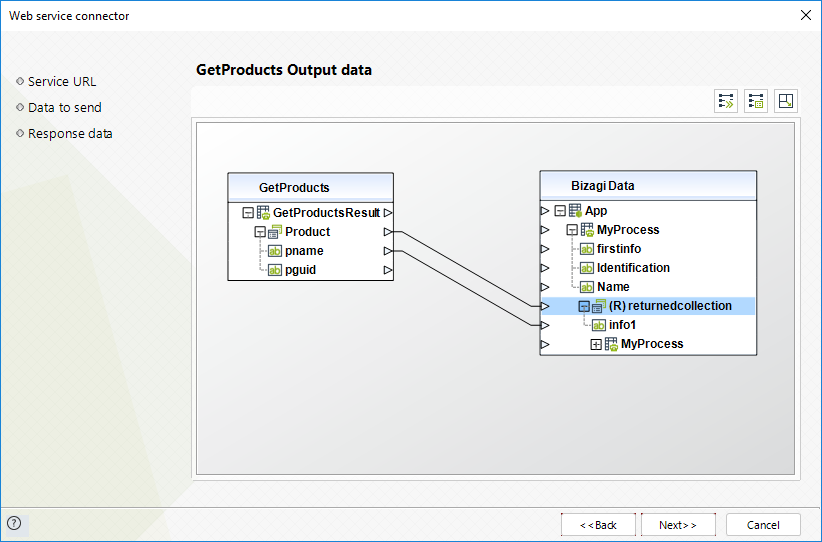
Task: Click the output connector arrow of pguid
Action: (387, 270)
